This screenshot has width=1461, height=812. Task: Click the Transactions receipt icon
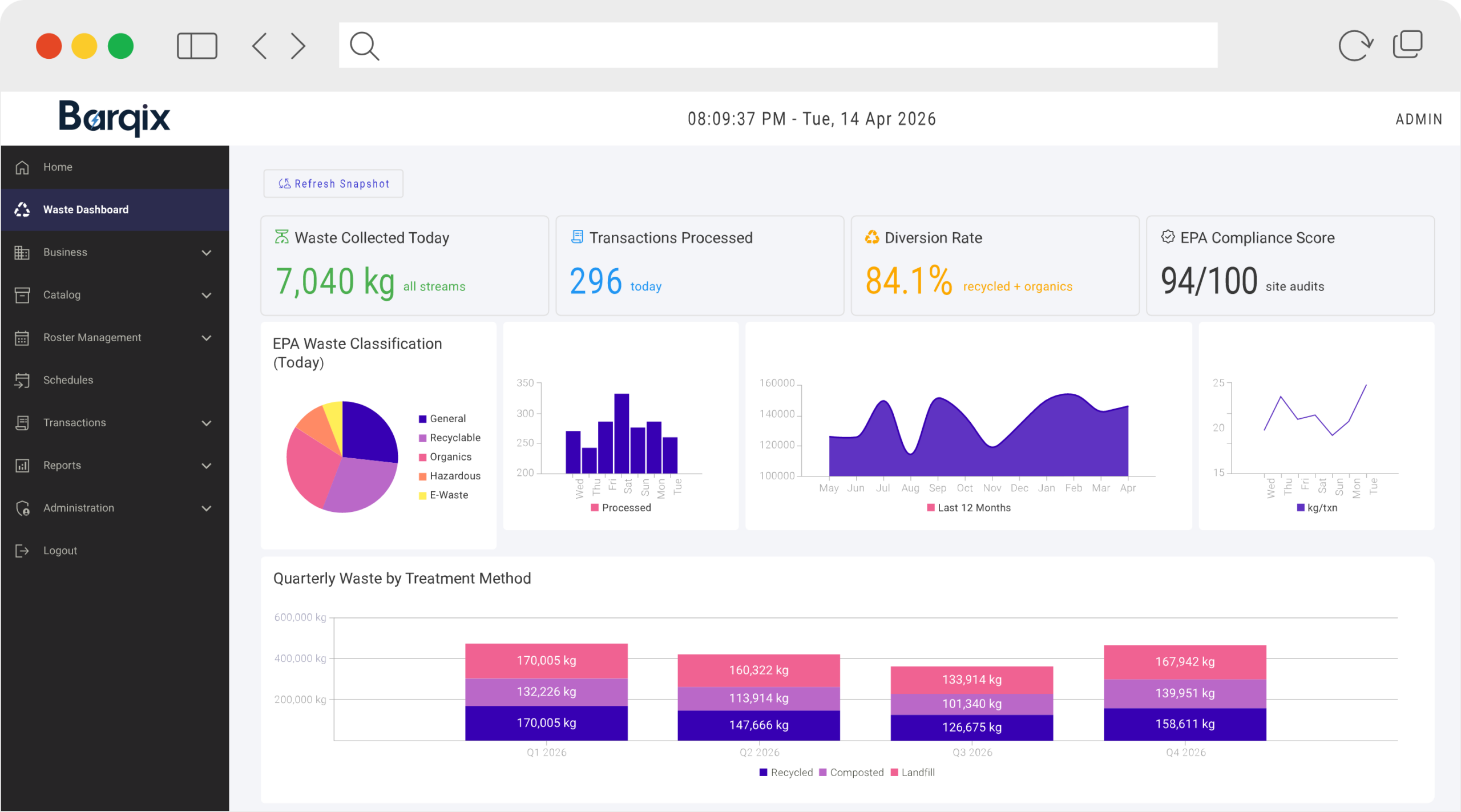pyautogui.click(x=22, y=423)
